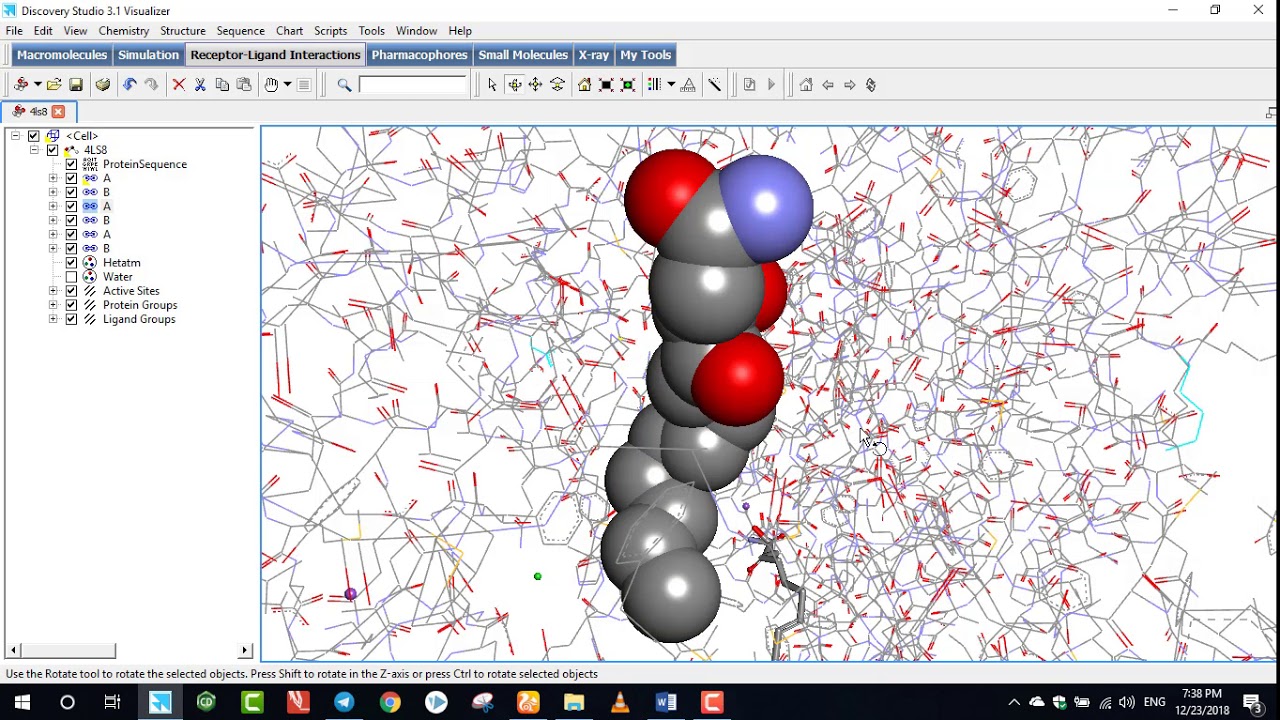Toggle the Protein Groups checkbox

(72, 305)
